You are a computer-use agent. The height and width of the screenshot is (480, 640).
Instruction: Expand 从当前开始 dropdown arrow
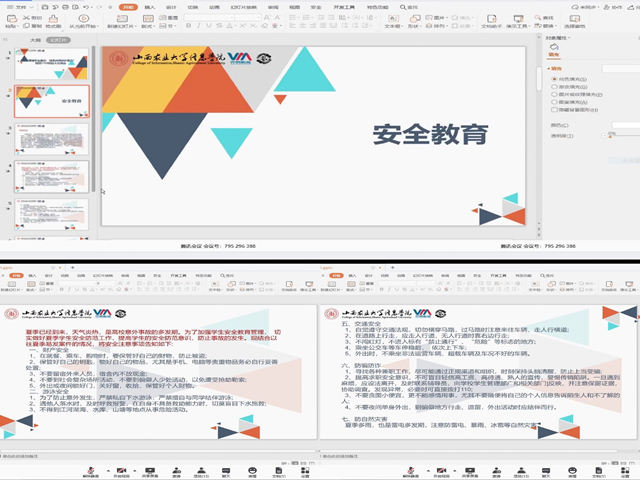(x=97, y=26)
